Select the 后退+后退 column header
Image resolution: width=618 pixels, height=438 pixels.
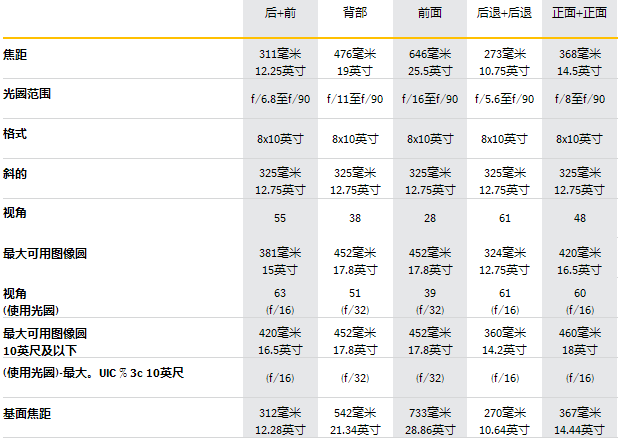coord(503,14)
